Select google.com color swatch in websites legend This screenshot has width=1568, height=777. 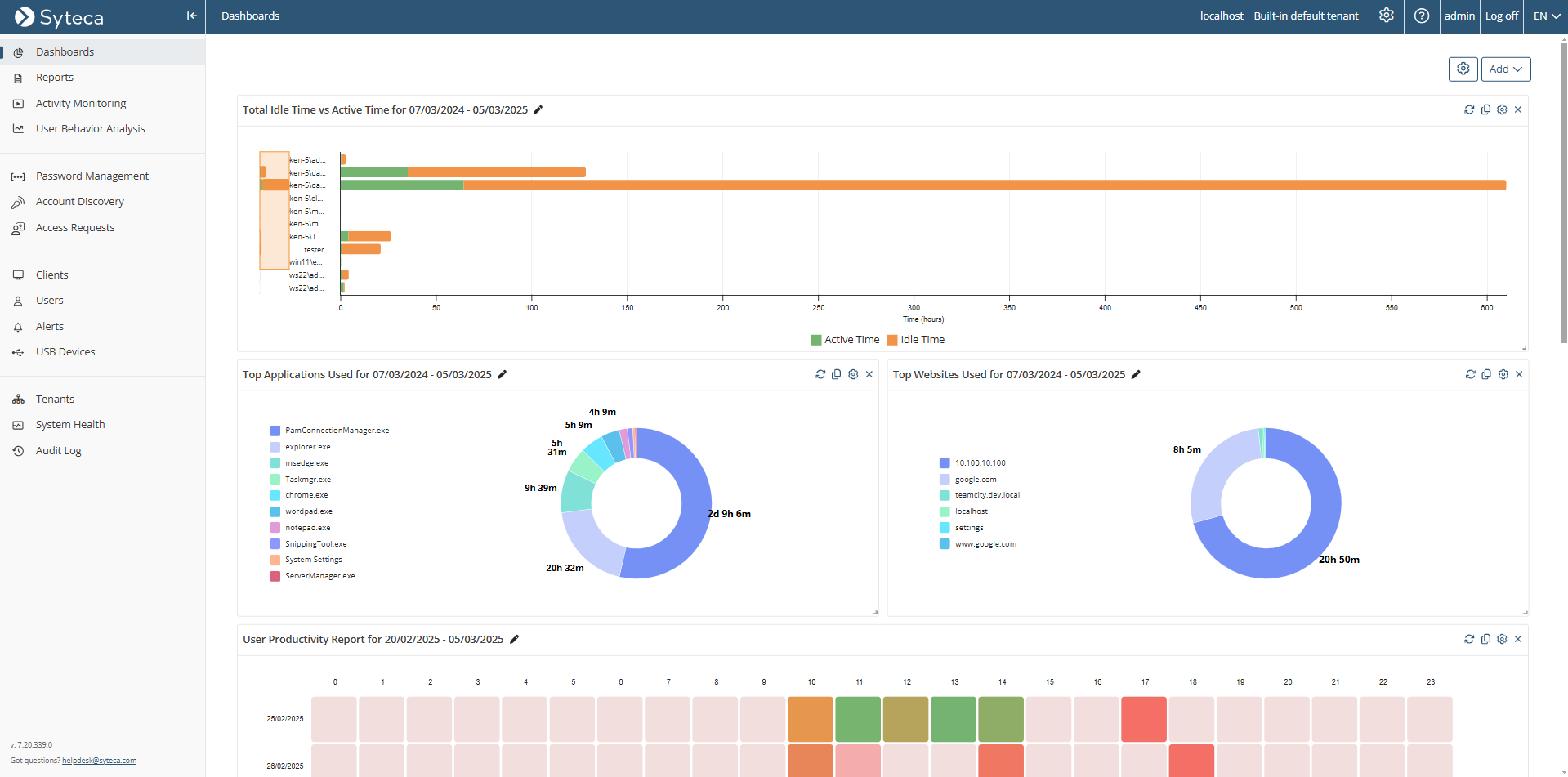[945, 480]
